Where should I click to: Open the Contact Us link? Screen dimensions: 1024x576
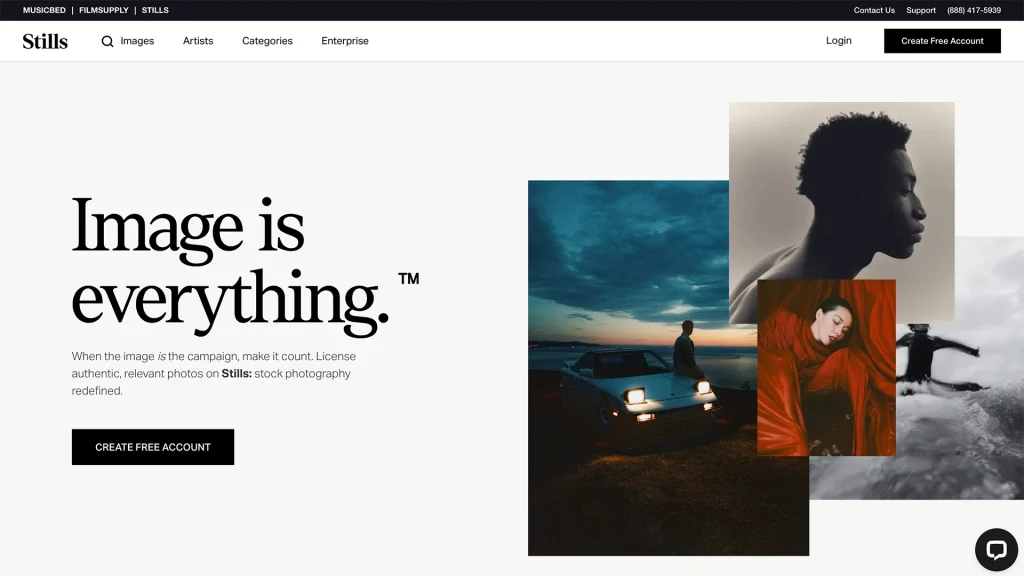click(874, 10)
